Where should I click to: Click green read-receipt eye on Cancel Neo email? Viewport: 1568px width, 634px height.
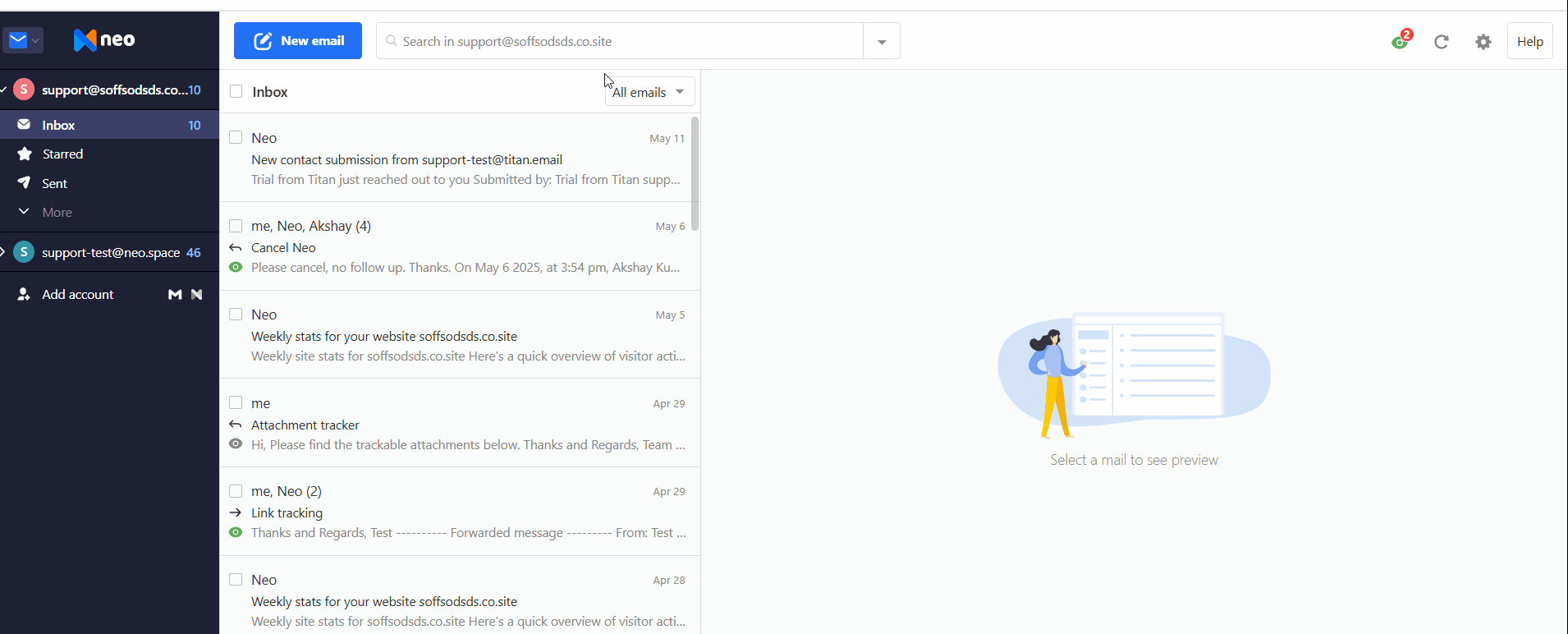pos(236,267)
